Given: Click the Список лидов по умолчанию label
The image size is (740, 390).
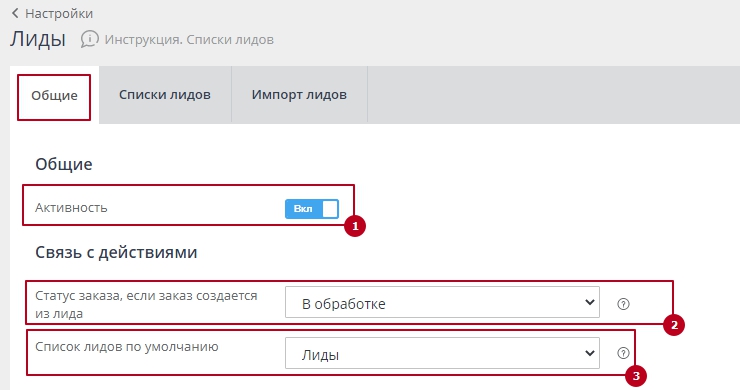Looking at the screenshot, I should (126, 347).
